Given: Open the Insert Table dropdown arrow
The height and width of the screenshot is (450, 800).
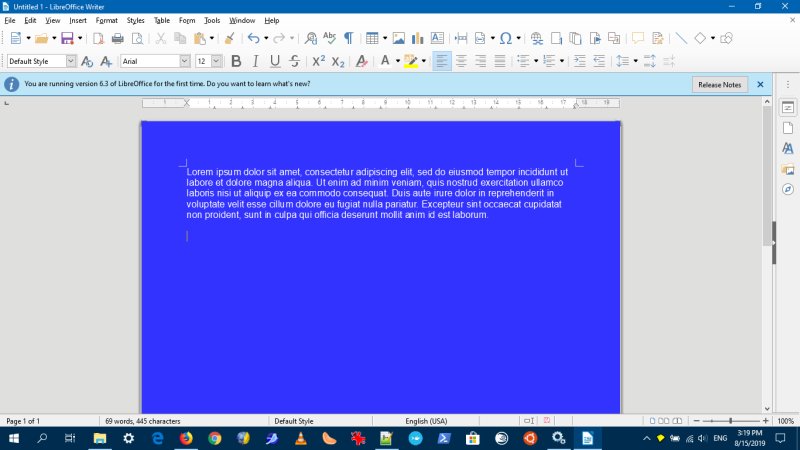Looking at the screenshot, I should tap(385, 38).
